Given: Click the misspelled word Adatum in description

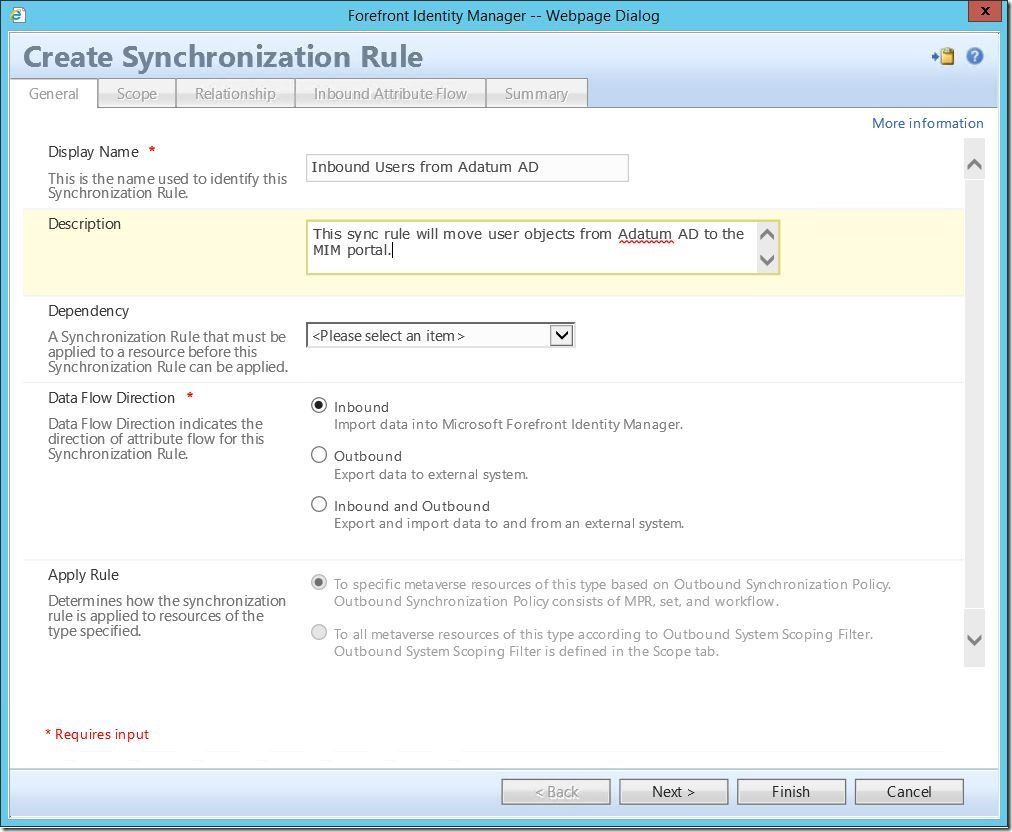Looking at the screenshot, I should (x=645, y=234).
